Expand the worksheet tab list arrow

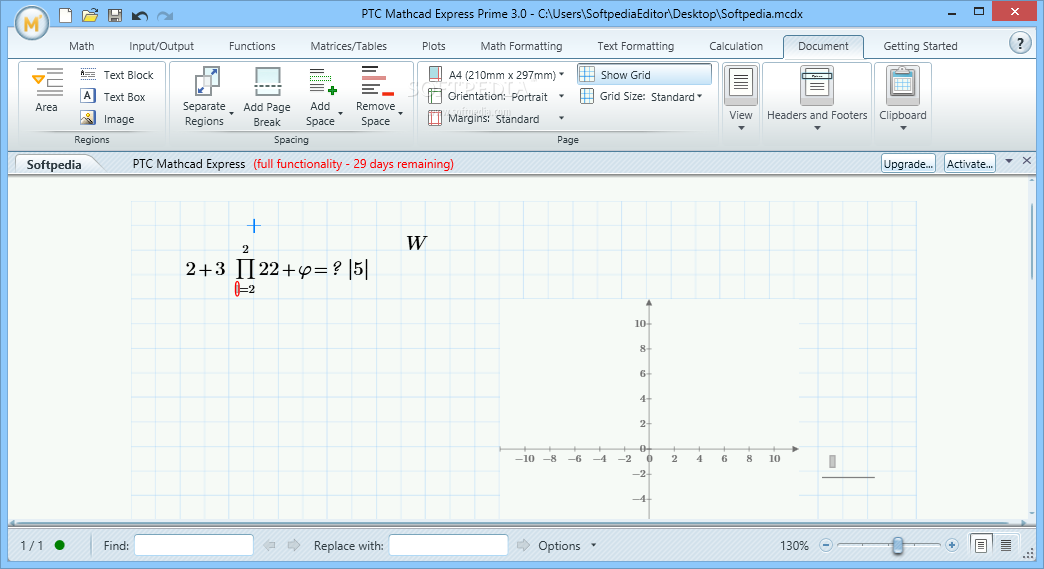1009,160
